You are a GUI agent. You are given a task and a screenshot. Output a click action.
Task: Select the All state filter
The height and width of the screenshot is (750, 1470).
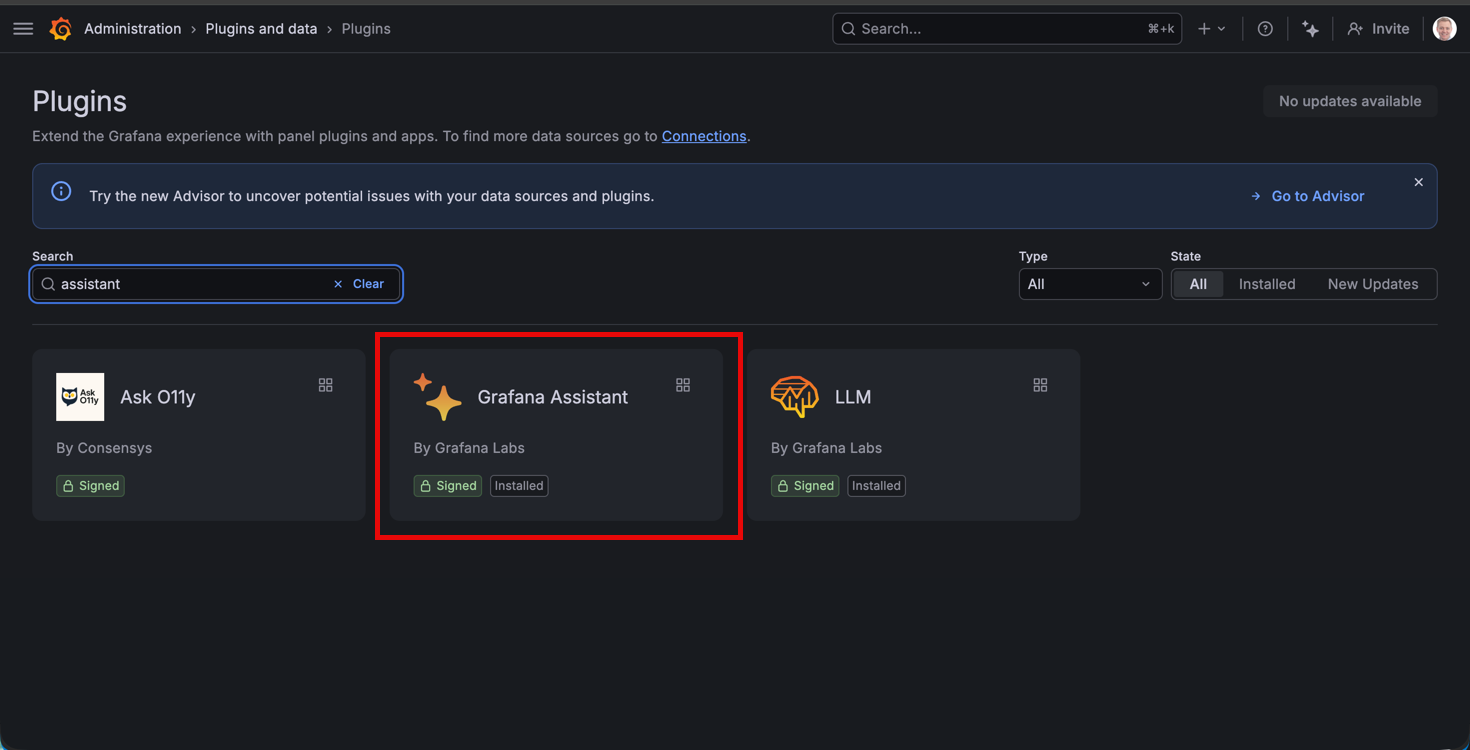click(x=1198, y=284)
